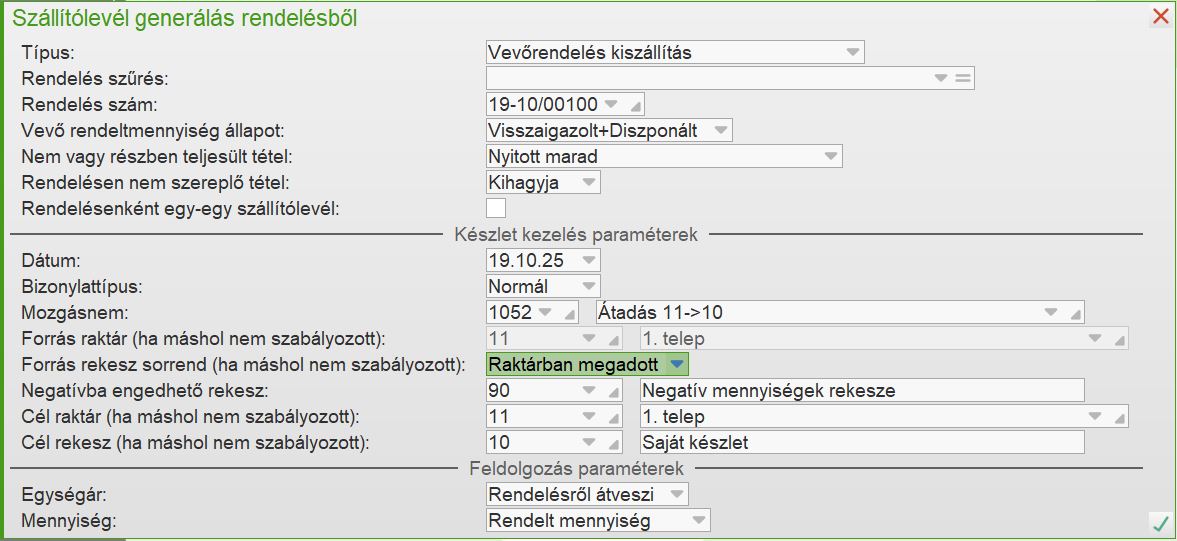Open the Kihagyja dropdown

[x=588, y=182]
